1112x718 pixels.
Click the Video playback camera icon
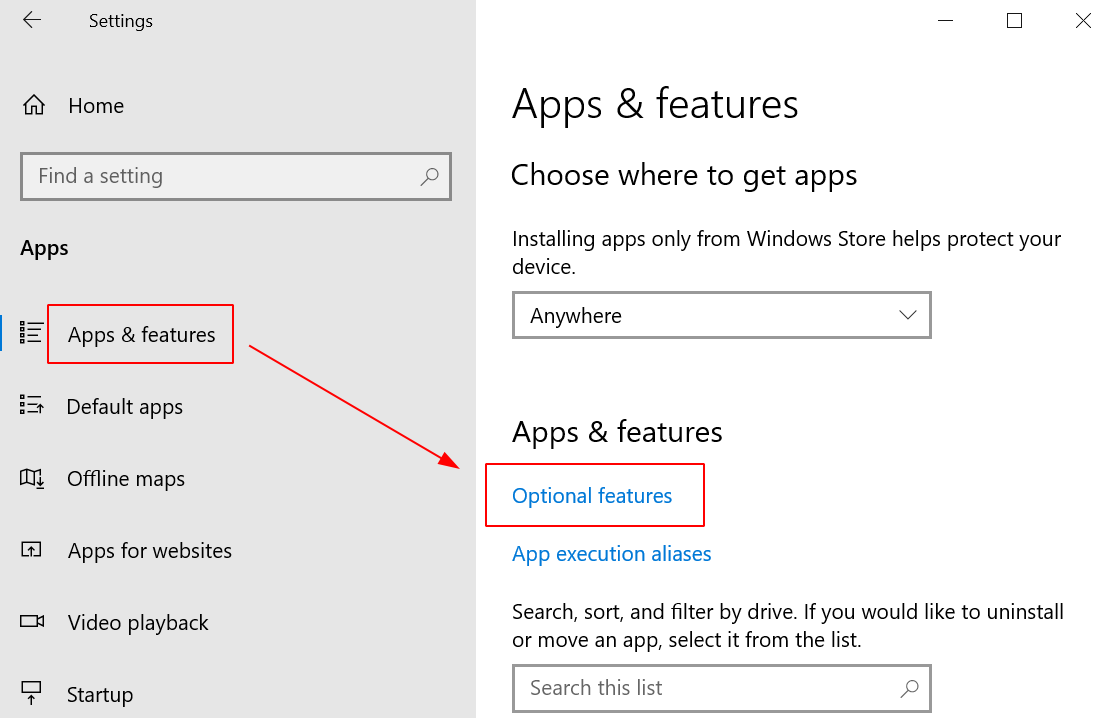pyautogui.click(x=32, y=622)
